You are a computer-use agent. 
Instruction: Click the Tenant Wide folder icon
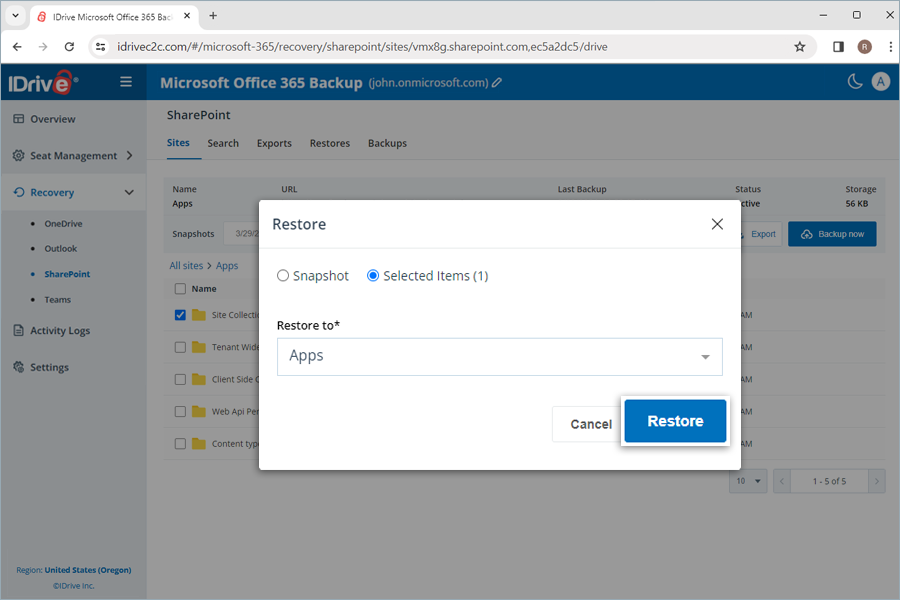click(199, 347)
